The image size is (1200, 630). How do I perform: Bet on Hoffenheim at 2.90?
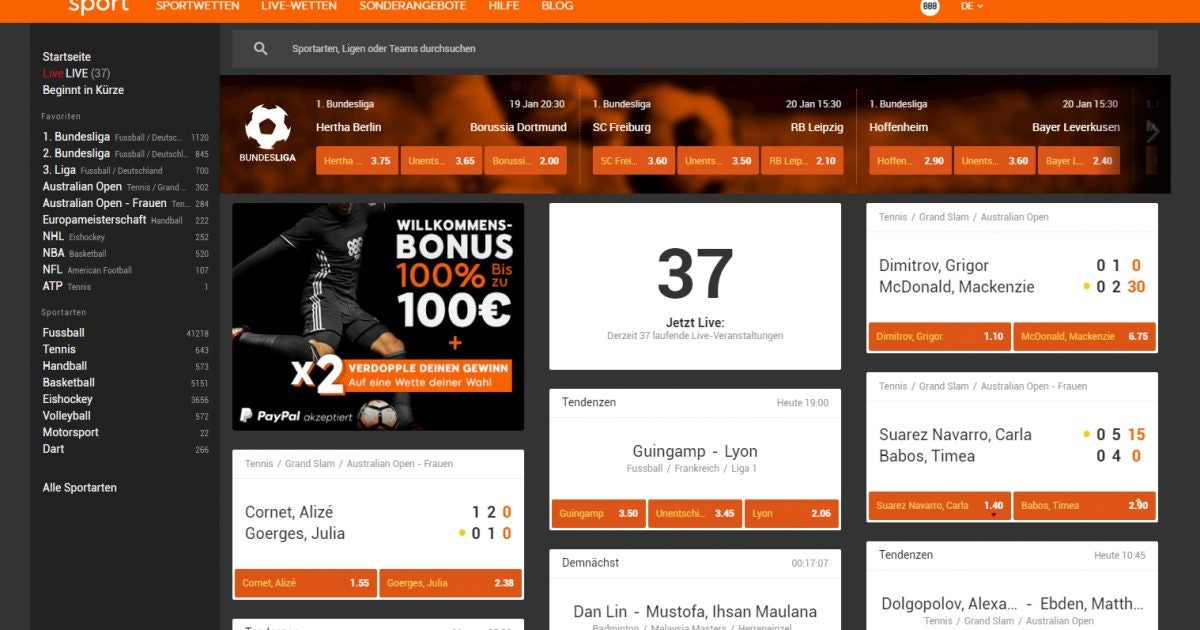(911, 161)
